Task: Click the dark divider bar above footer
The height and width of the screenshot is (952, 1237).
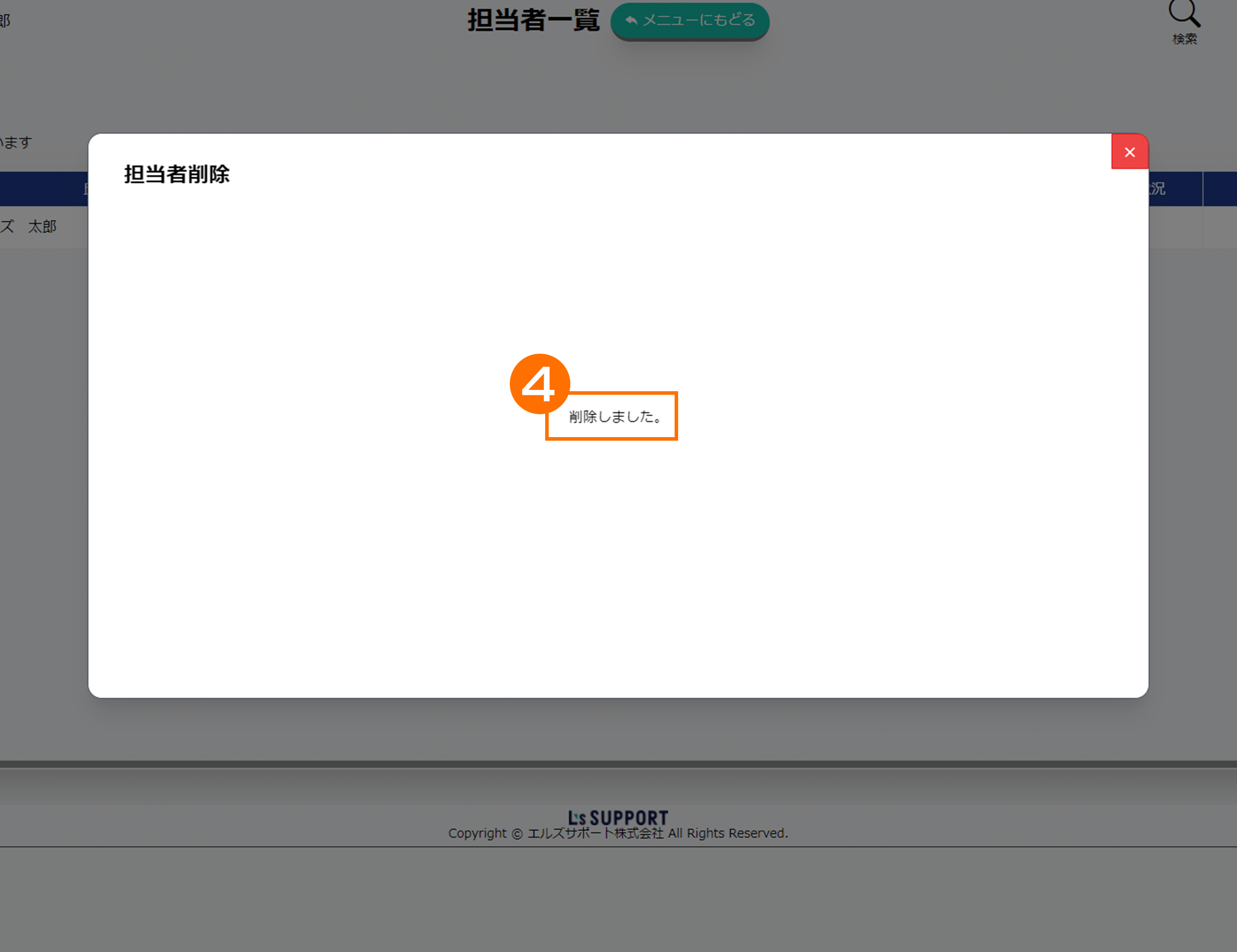Action: point(618,764)
